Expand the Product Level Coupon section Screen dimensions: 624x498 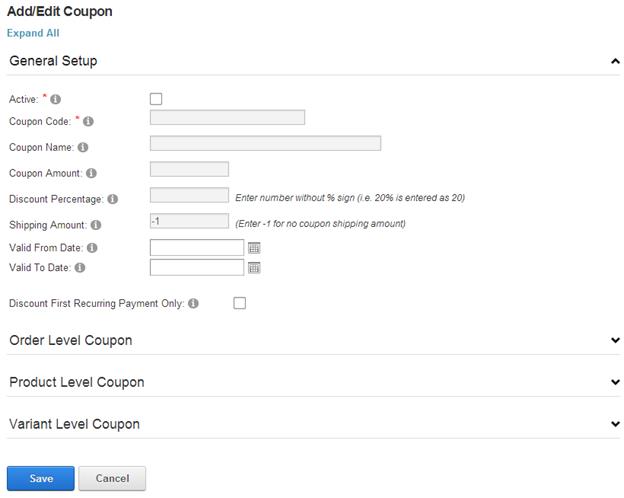[x=615, y=382]
